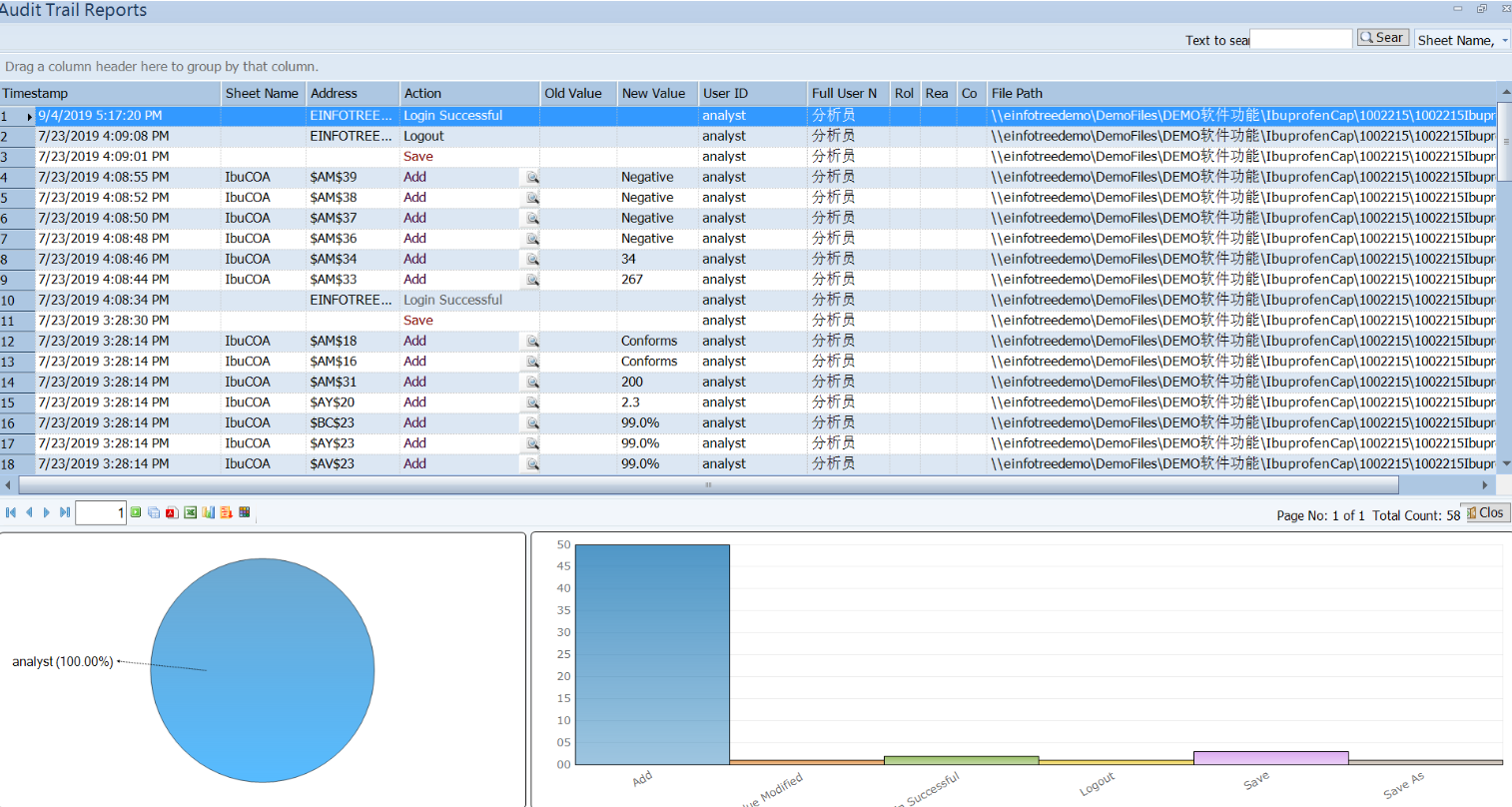
Task: Click the Close button near Total Count
Action: coord(1485,512)
